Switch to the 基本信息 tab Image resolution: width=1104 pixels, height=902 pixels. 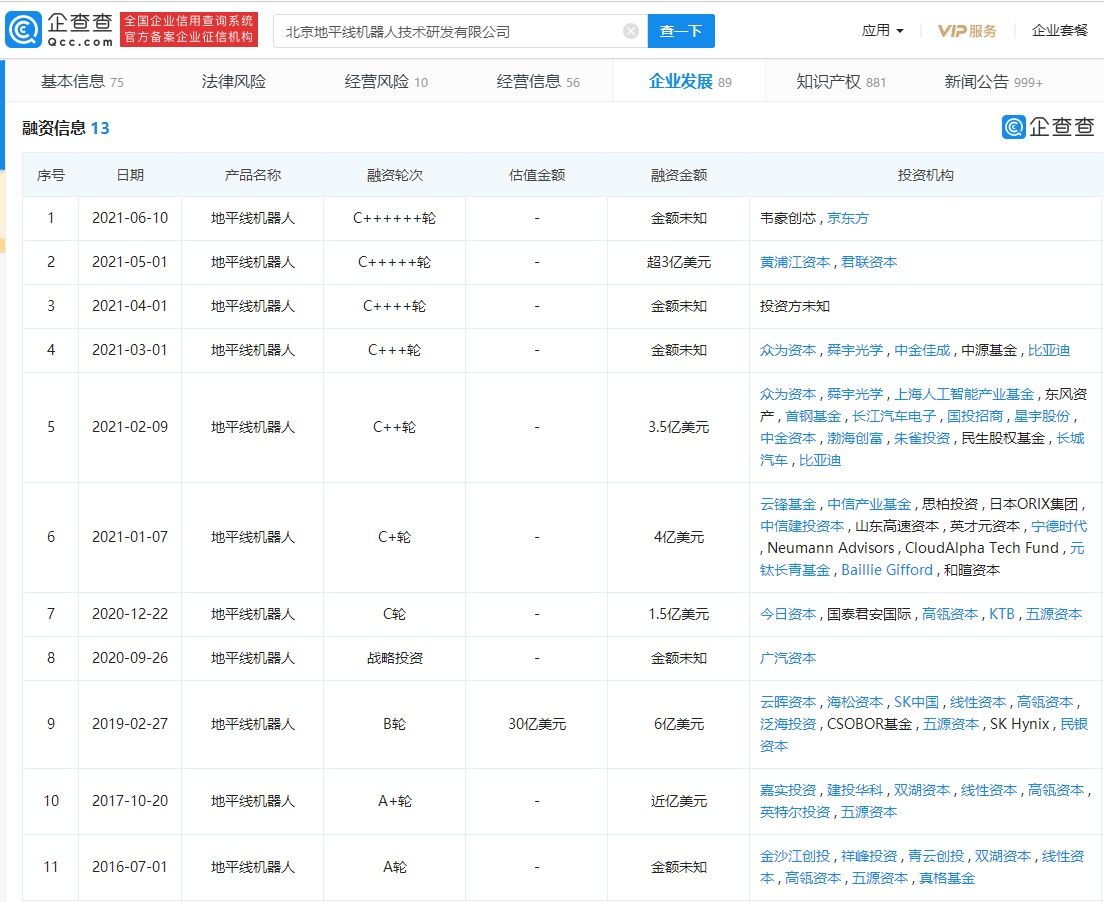click(82, 82)
